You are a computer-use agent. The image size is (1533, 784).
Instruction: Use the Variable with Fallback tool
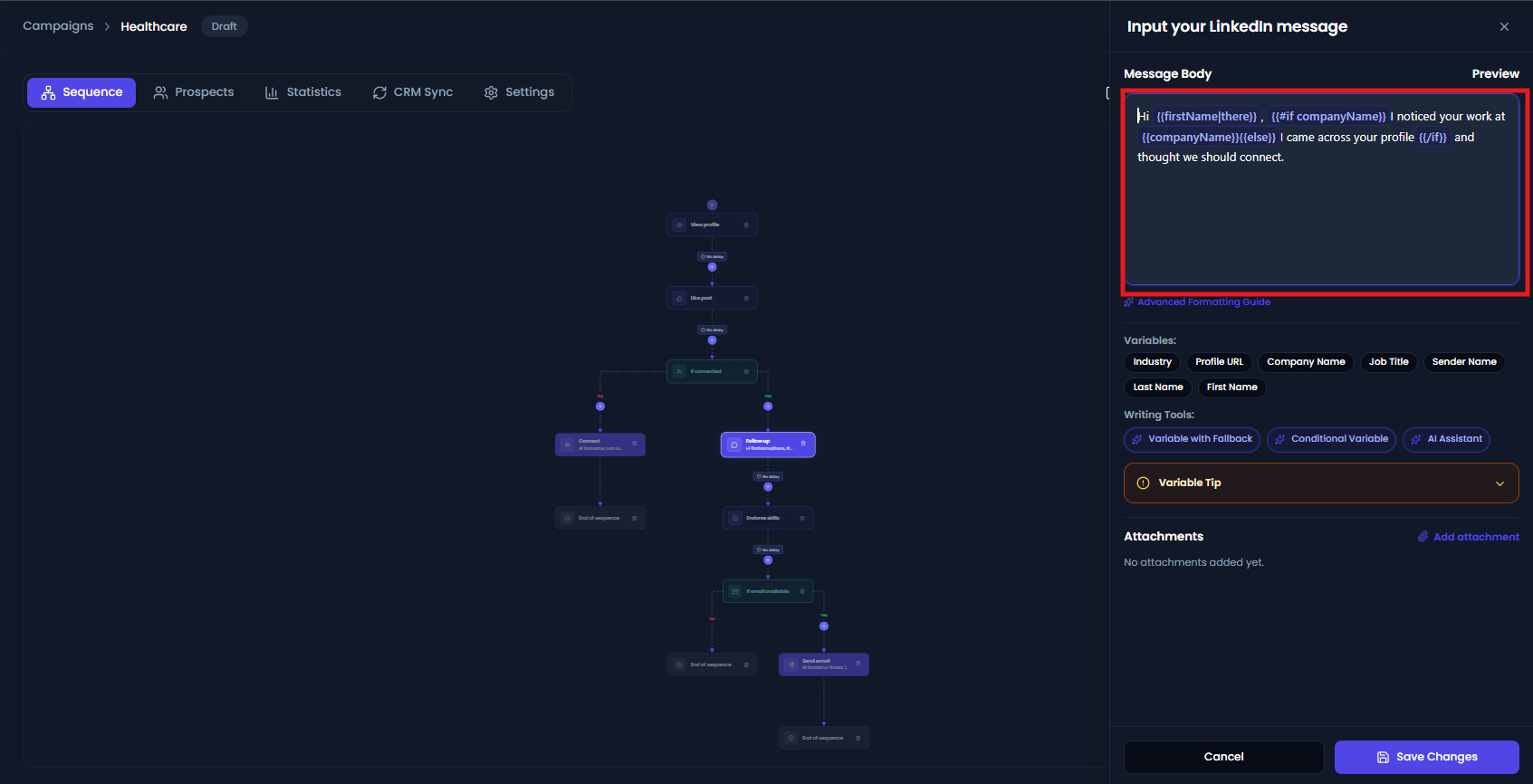[1192, 439]
